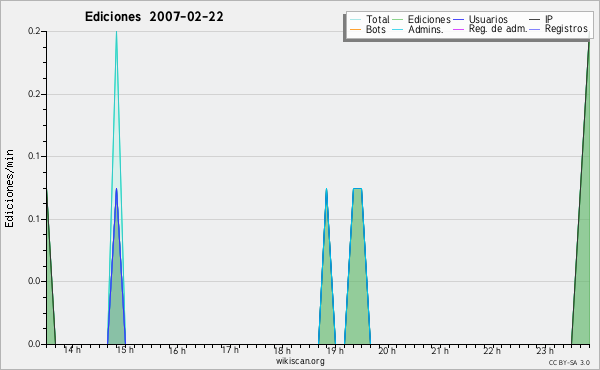Screen dimensions: 600x370
Task: Click the Ediciones/min axis label
Action: click(9, 188)
